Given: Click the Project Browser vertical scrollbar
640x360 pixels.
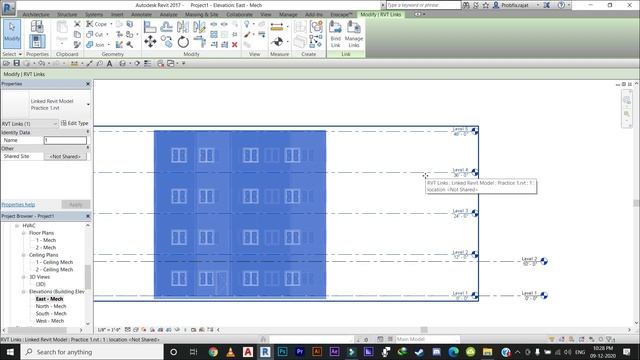Looking at the screenshot, I should 88,277.
